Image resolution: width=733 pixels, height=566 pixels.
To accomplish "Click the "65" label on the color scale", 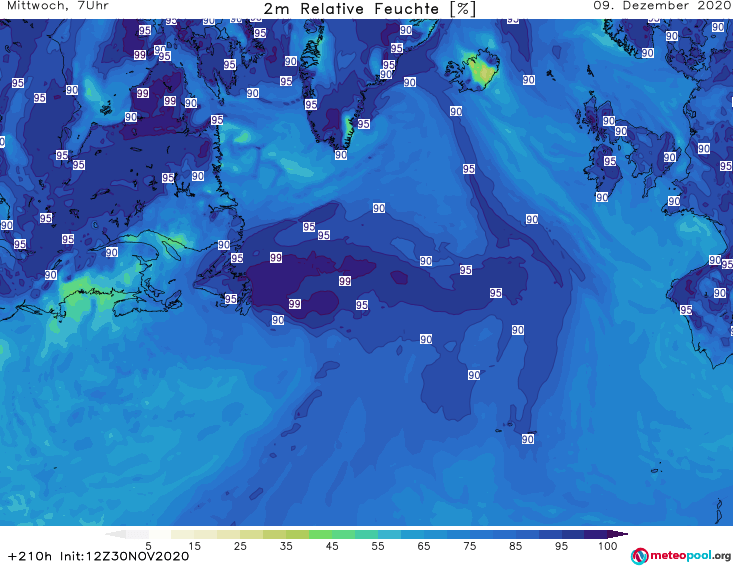I will pyautogui.click(x=424, y=546).
